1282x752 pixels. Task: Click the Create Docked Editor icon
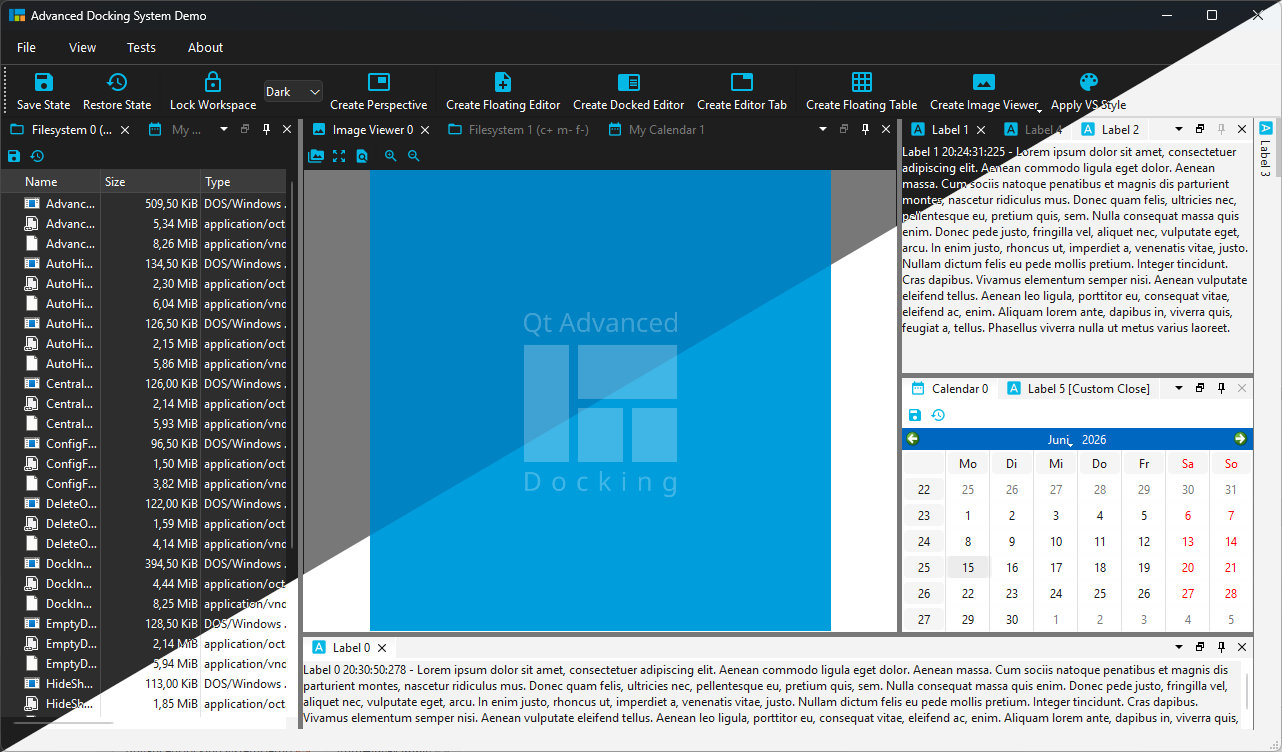pos(629,82)
